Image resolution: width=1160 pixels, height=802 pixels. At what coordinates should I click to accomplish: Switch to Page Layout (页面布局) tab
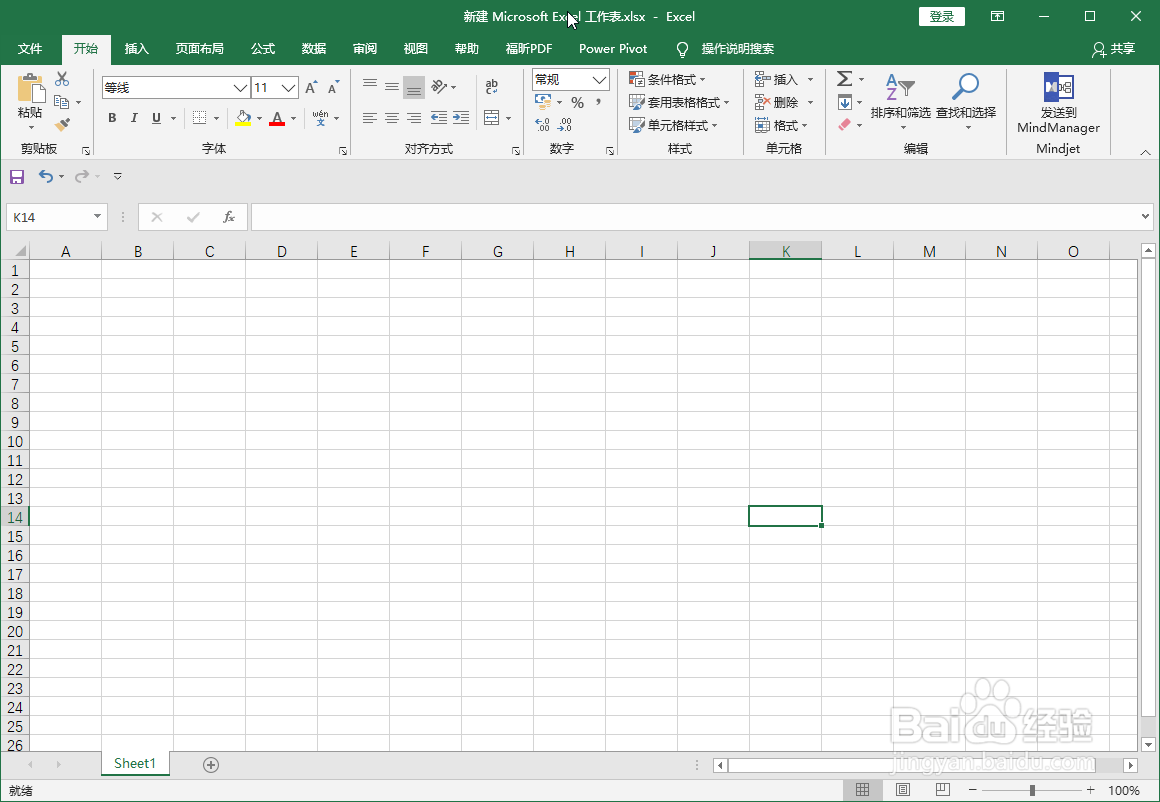200,49
